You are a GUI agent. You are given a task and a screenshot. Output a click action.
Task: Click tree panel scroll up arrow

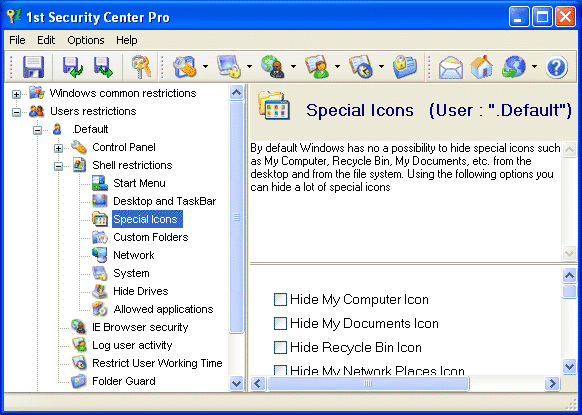pos(236,92)
